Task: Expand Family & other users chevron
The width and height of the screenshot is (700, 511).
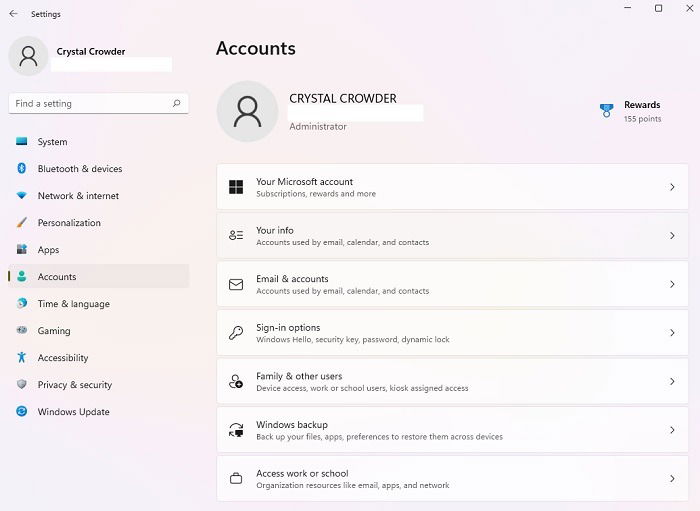Action: point(672,382)
